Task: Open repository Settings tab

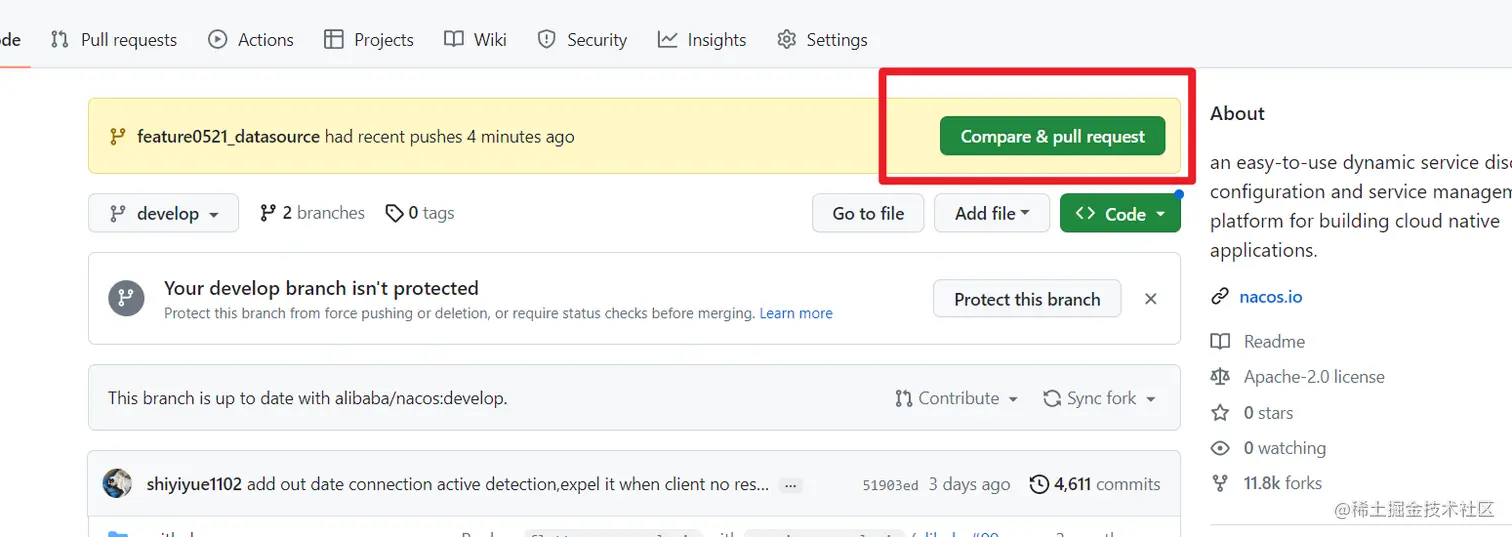Action: click(822, 40)
